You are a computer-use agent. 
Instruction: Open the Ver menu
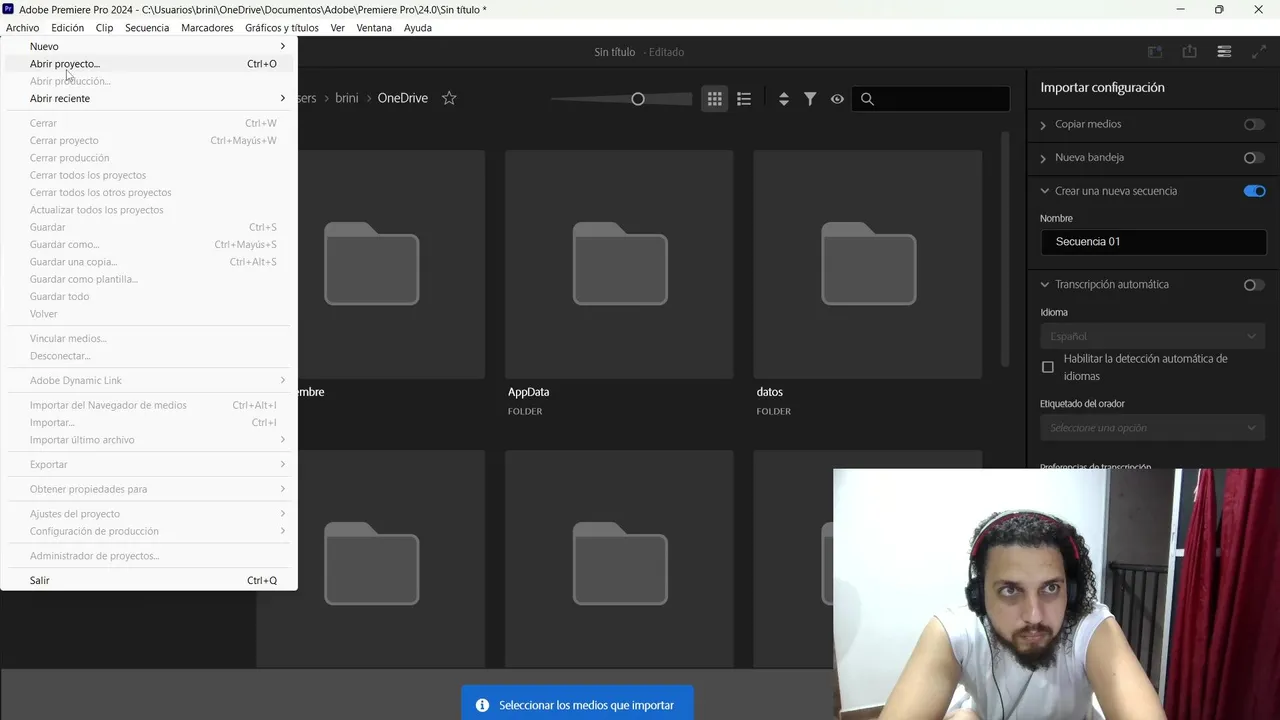pyautogui.click(x=338, y=28)
